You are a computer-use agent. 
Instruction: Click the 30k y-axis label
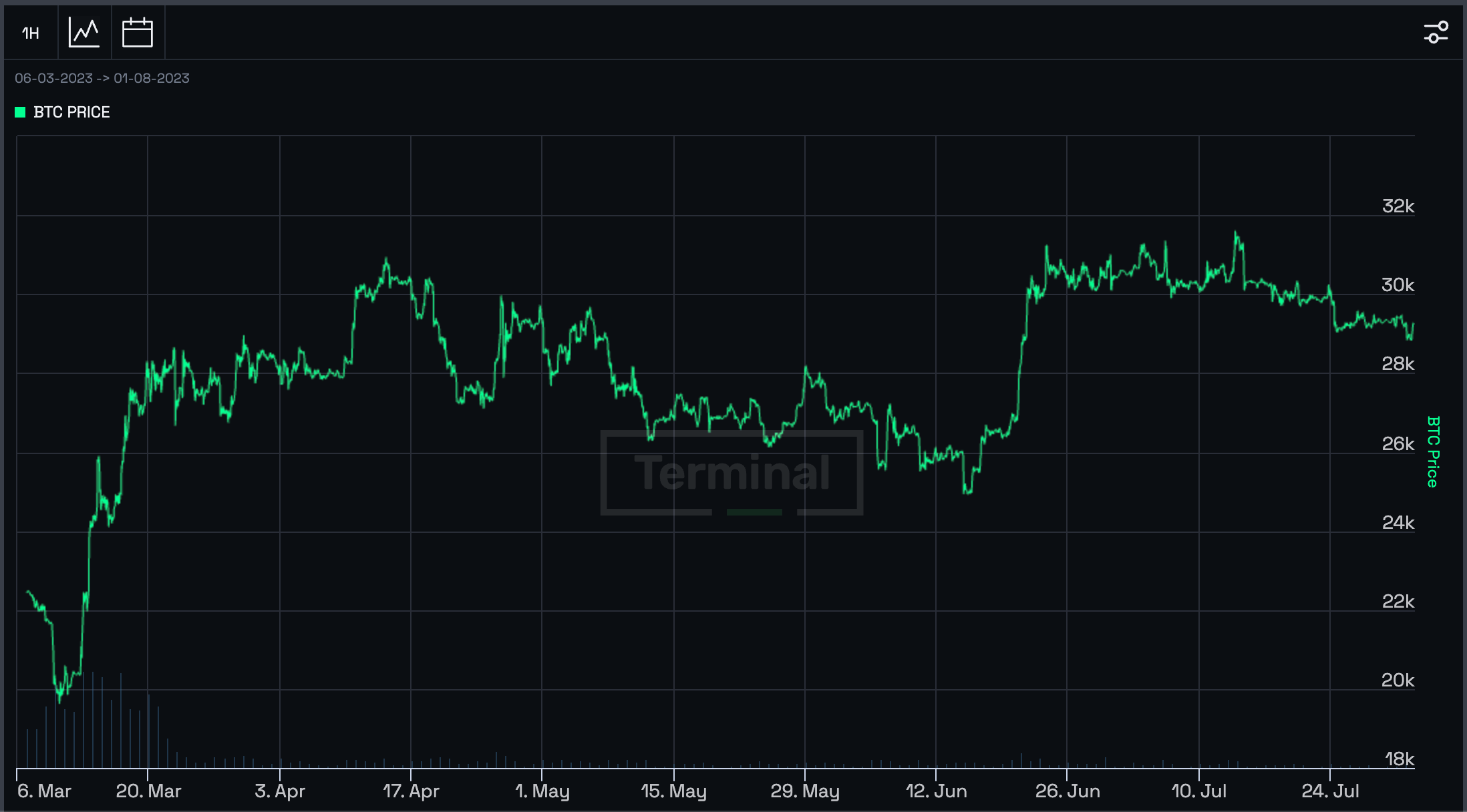tap(1398, 284)
